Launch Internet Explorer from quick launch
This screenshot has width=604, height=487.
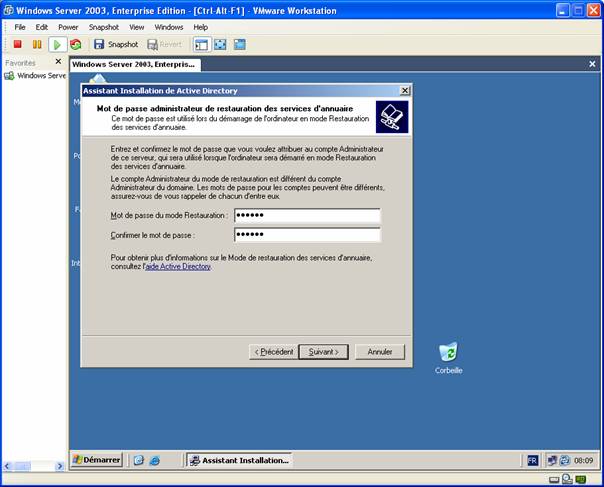point(155,460)
